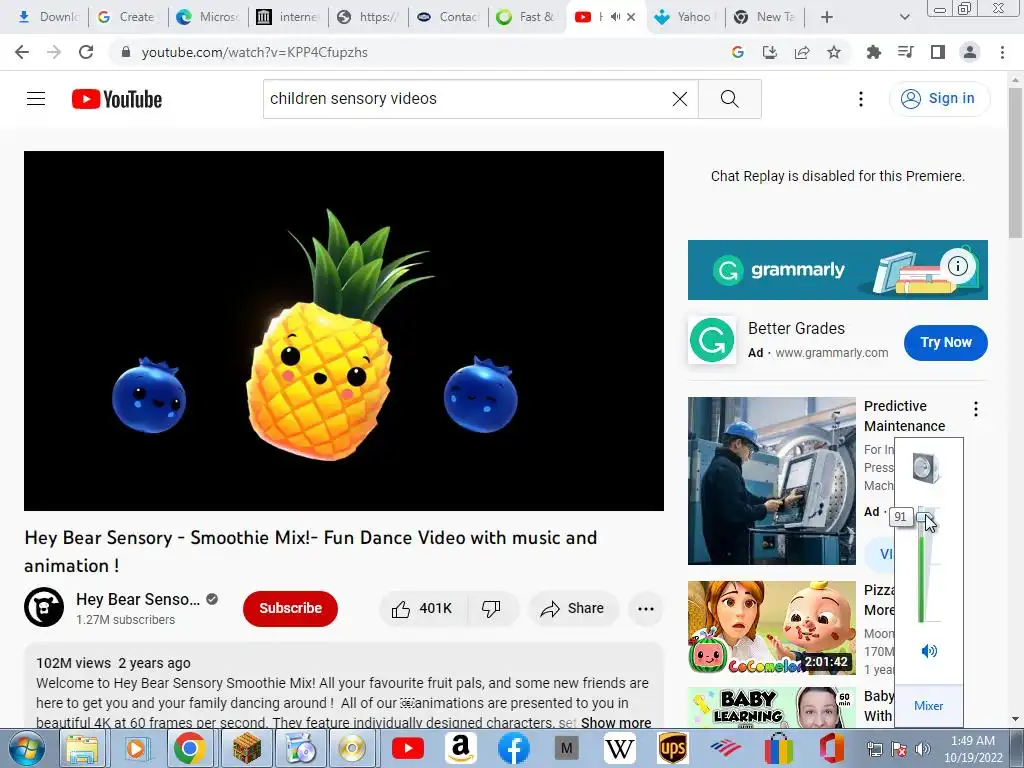Switch to the New Tab tab
This screenshot has height=768, width=1024.
click(765, 17)
